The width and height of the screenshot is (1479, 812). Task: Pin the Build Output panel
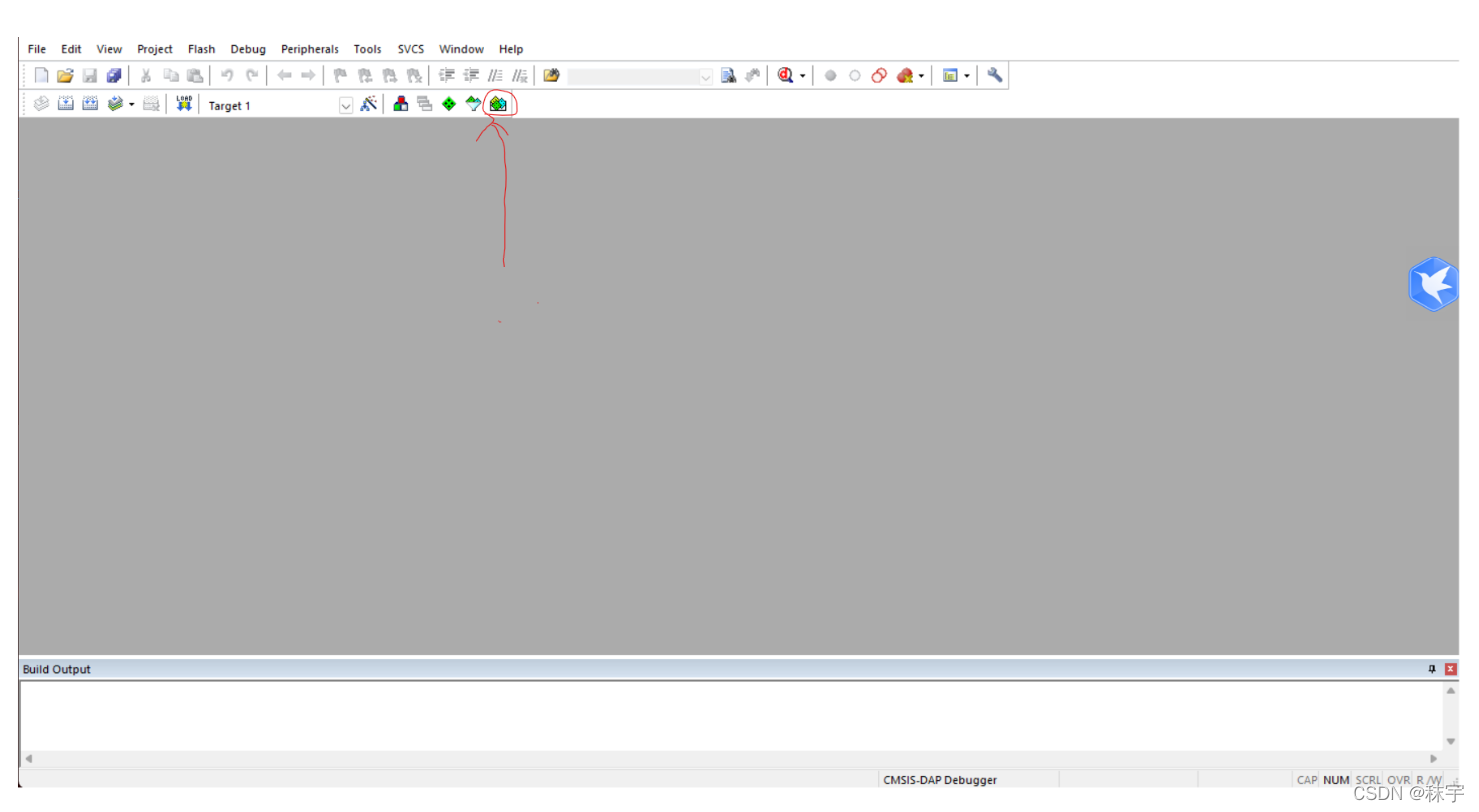(x=1432, y=669)
